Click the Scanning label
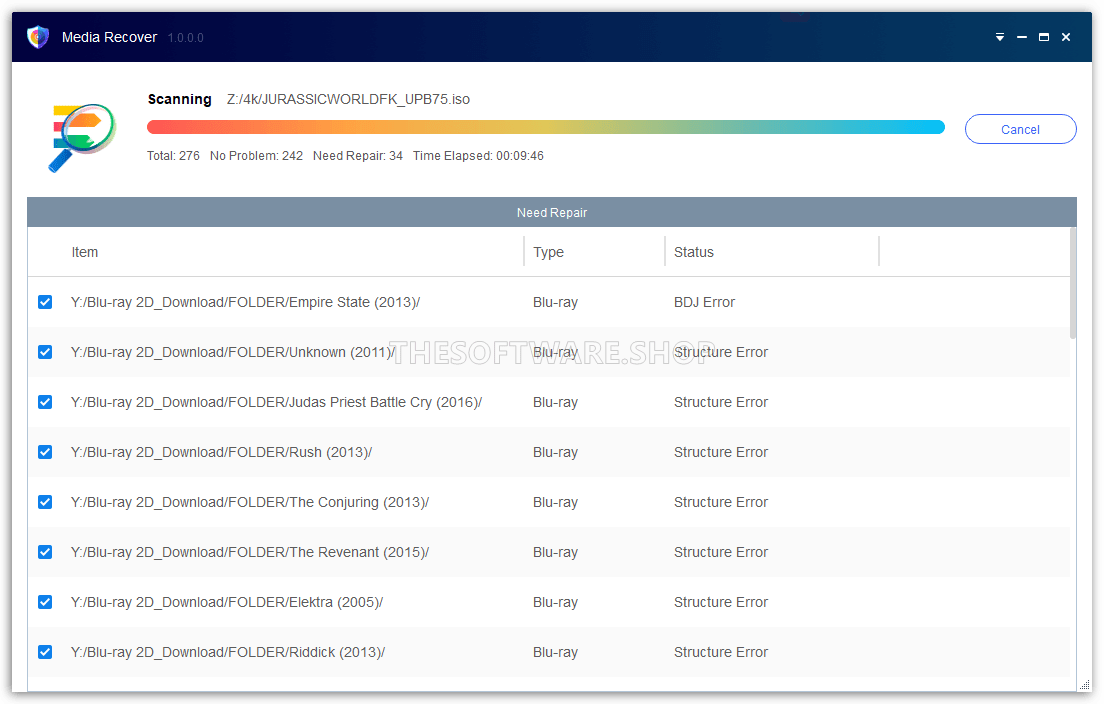This screenshot has height=704, width=1104. [x=180, y=99]
